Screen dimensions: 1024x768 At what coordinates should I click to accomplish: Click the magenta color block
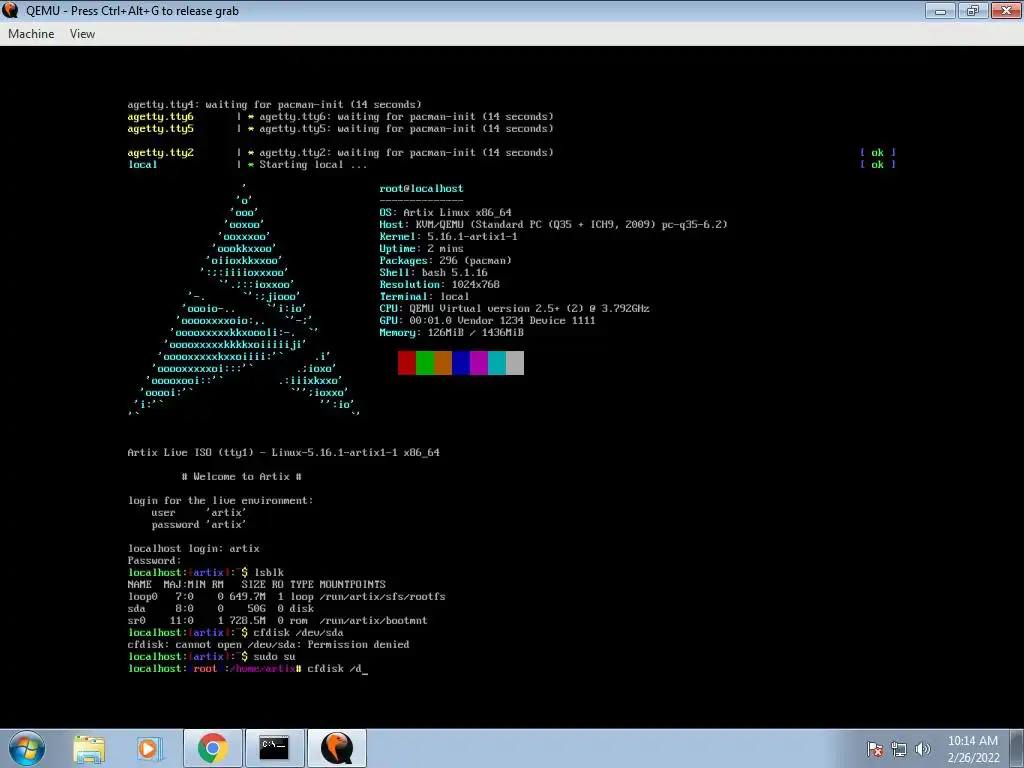[x=479, y=363]
